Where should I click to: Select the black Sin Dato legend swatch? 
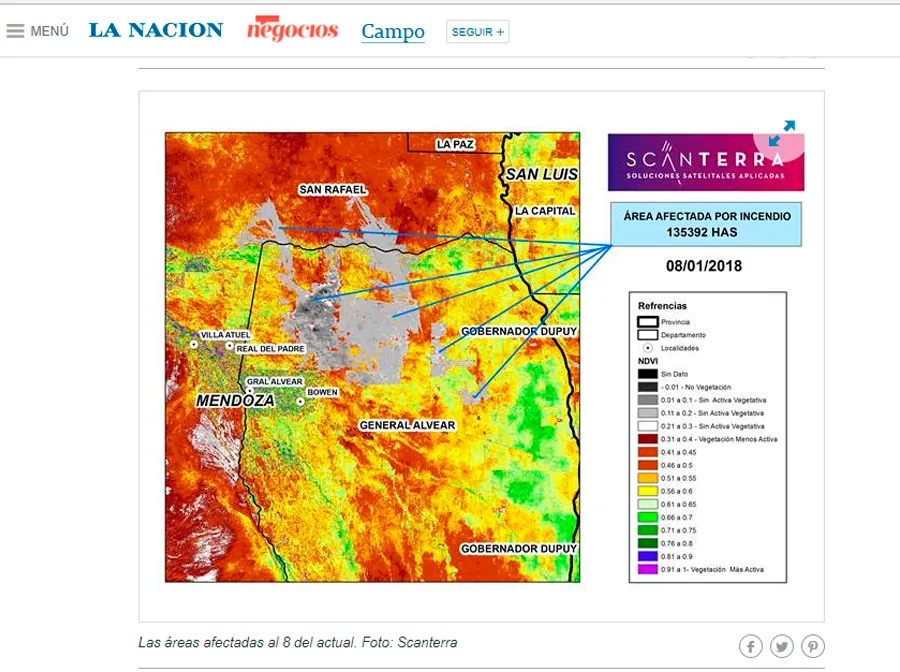[x=648, y=373]
